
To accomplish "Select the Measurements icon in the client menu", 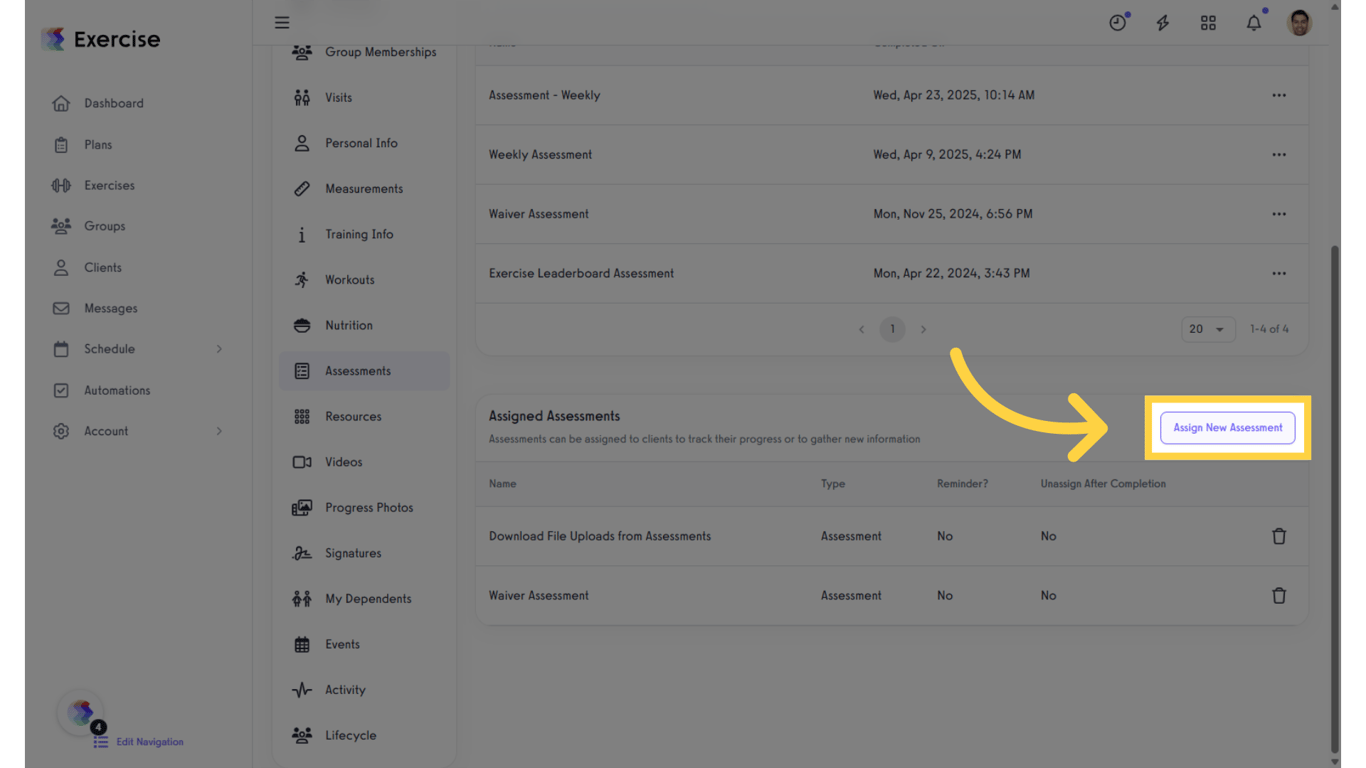I will tap(301, 188).
